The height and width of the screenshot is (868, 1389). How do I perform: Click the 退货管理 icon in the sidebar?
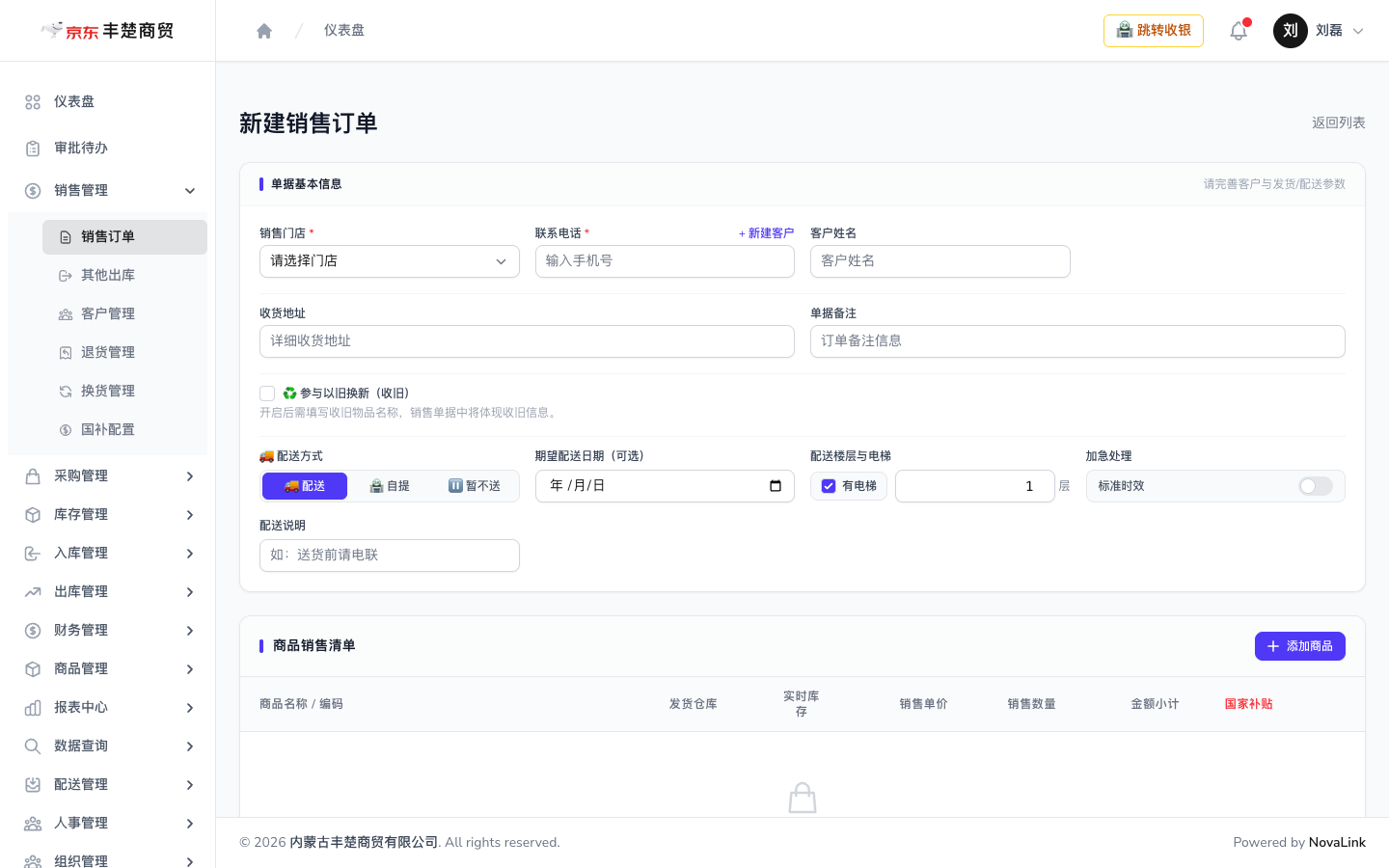(x=66, y=353)
